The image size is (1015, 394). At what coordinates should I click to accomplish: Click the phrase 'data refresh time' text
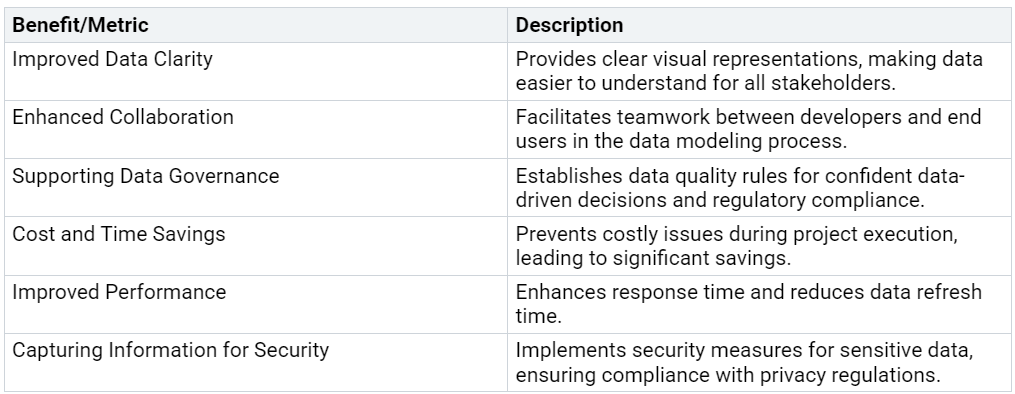pyautogui.click(x=749, y=304)
